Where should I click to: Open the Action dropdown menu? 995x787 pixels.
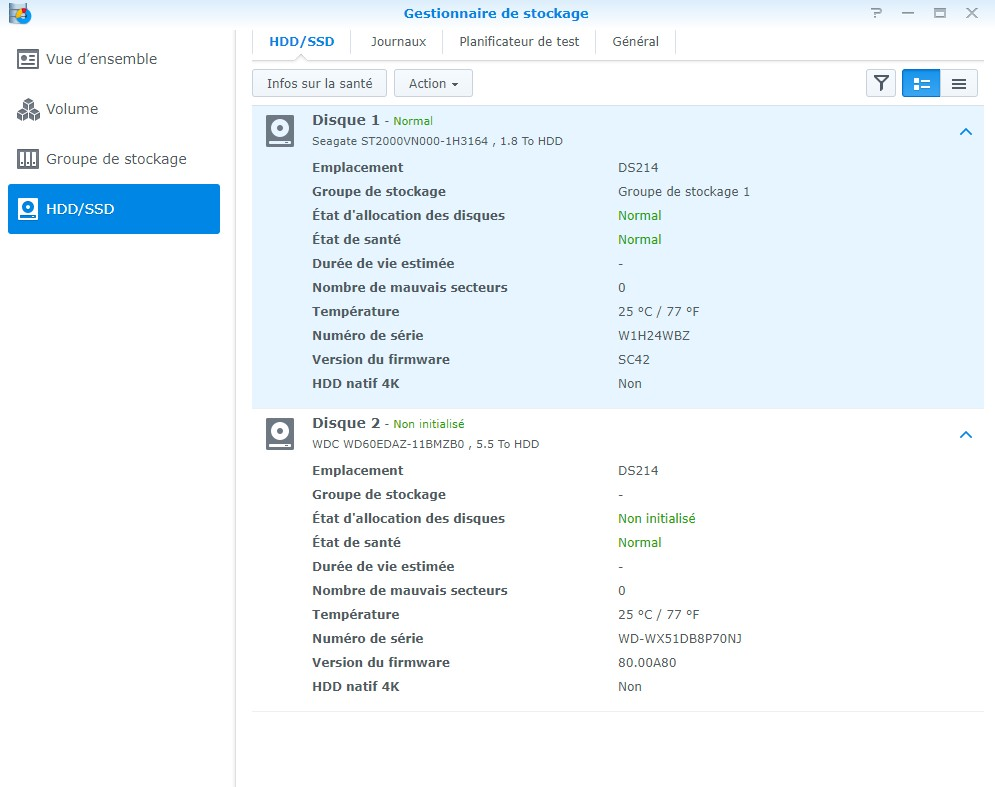[x=433, y=83]
